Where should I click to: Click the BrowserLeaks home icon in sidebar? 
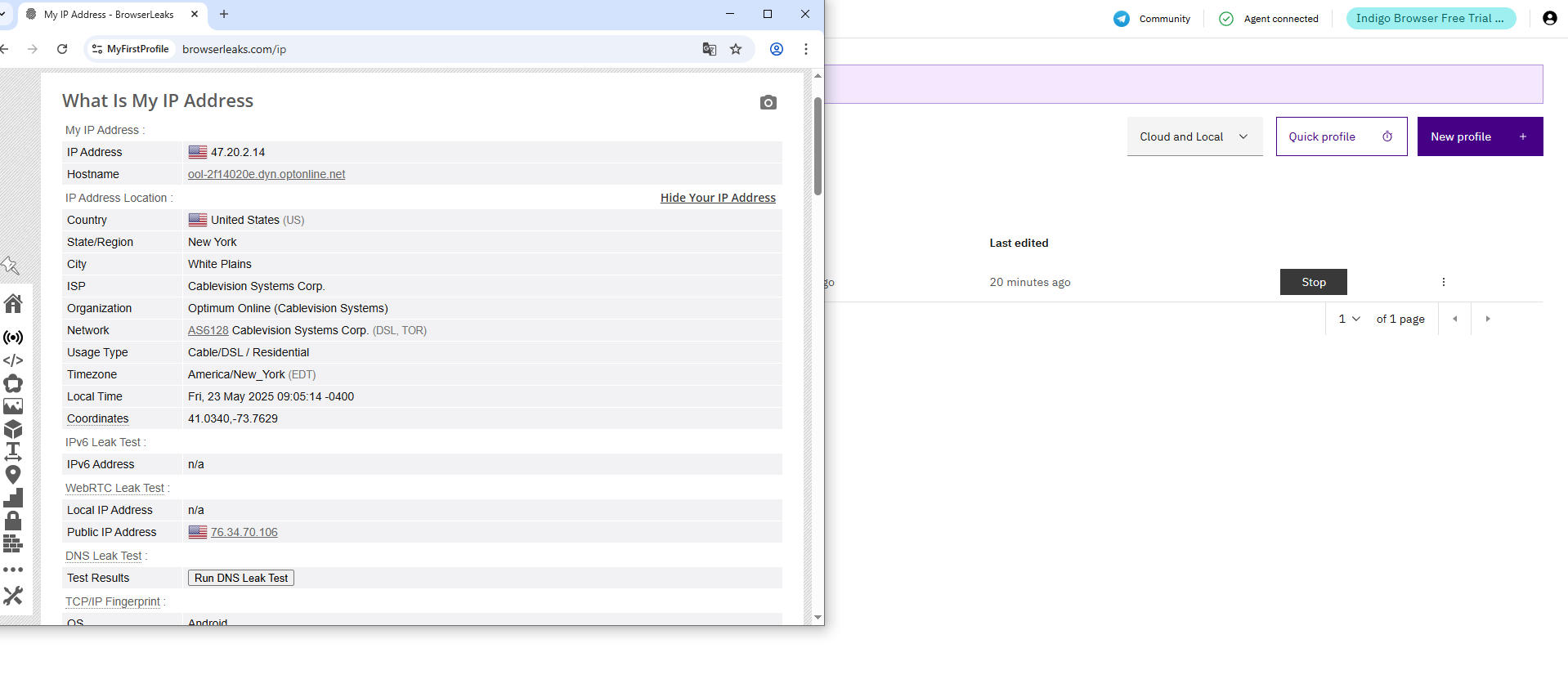tap(13, 304)
